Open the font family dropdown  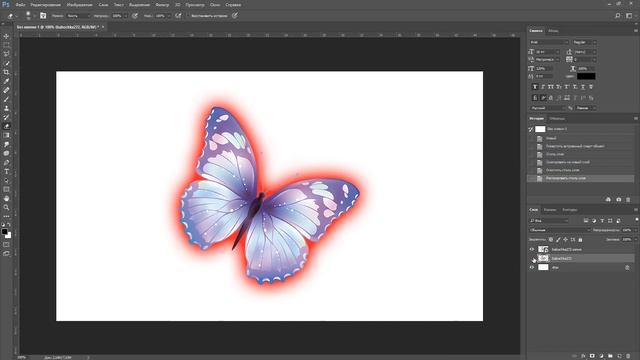tap(549, 42)
